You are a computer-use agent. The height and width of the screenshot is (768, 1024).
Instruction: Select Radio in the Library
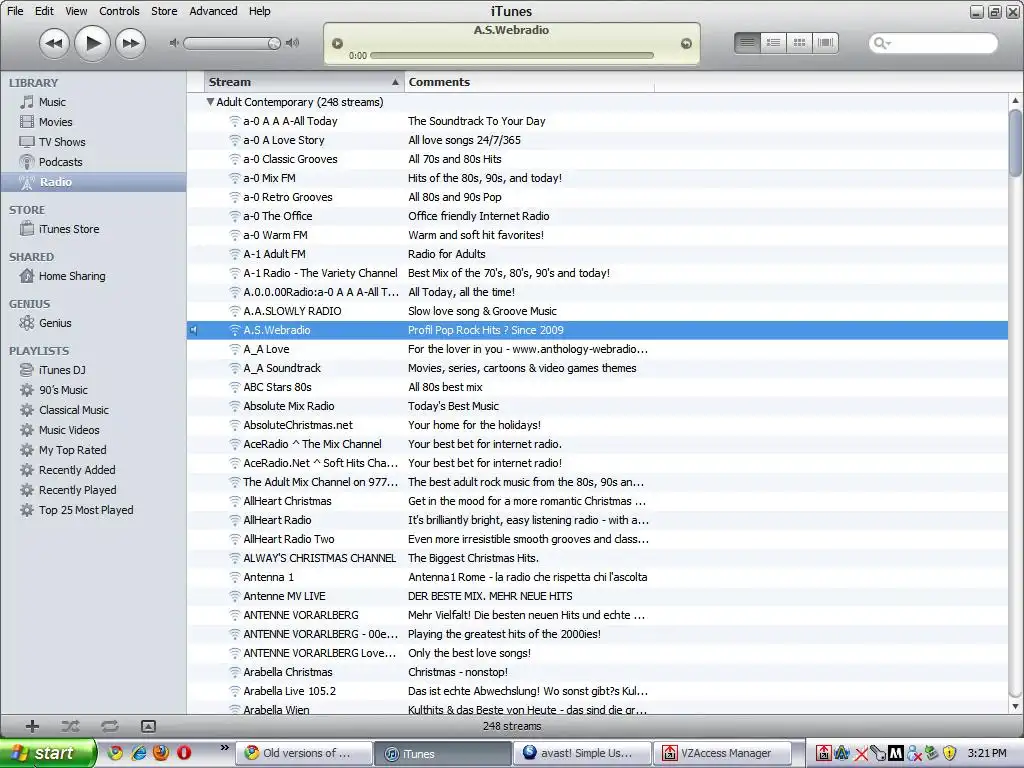[93, 182]
